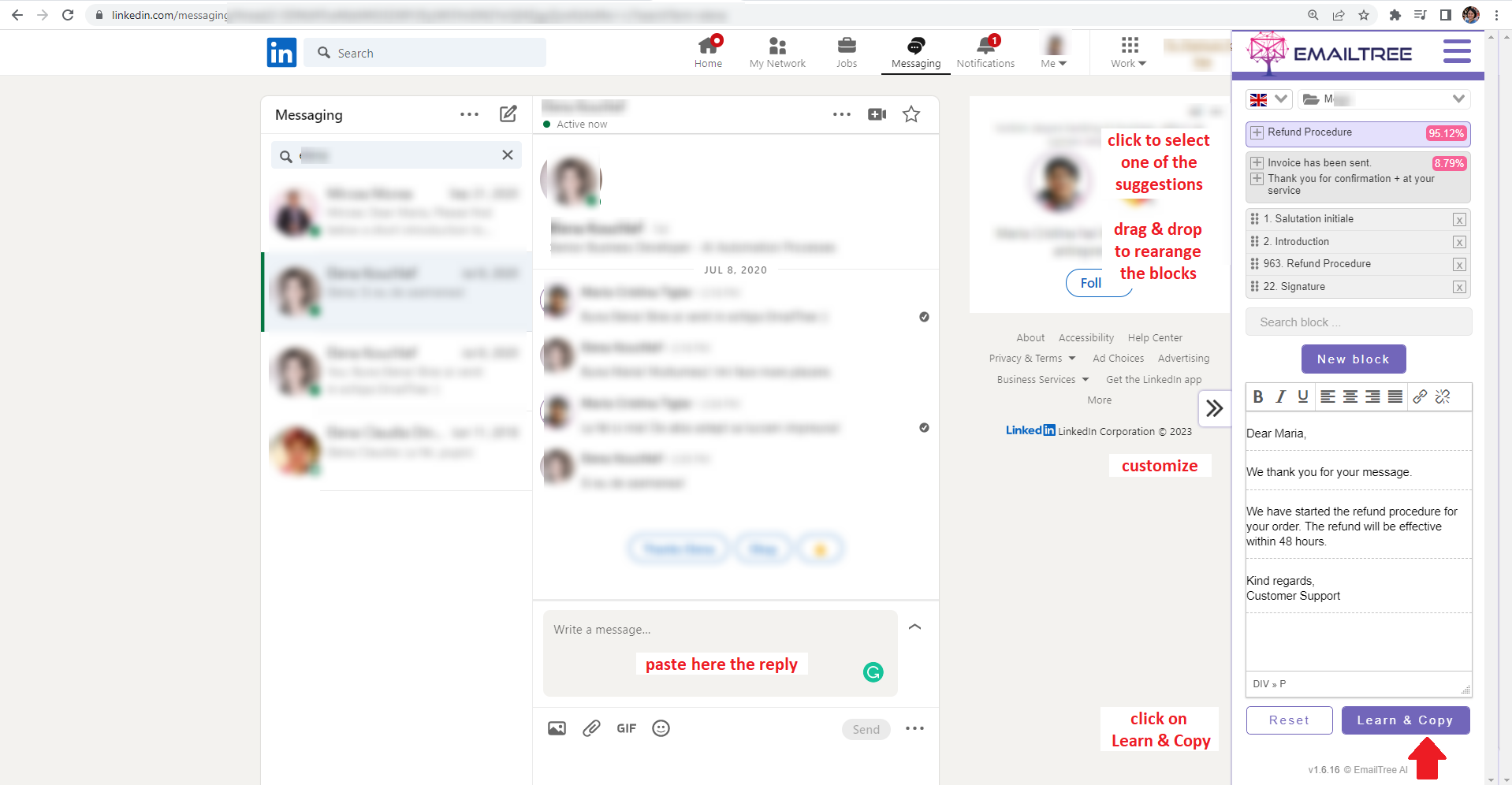The height and width of the screenshot is (785, 1512).
Task: Click the 8.79% match badge
Action: tap(1449, 163)
